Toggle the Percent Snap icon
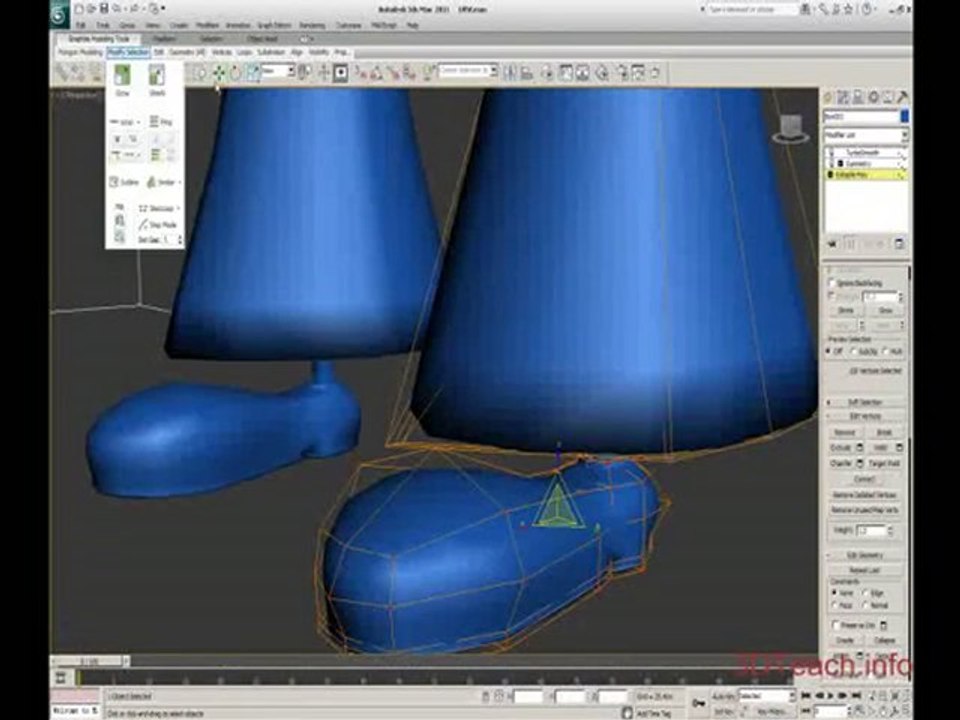 pyautogui.click(x=393, y=73)
